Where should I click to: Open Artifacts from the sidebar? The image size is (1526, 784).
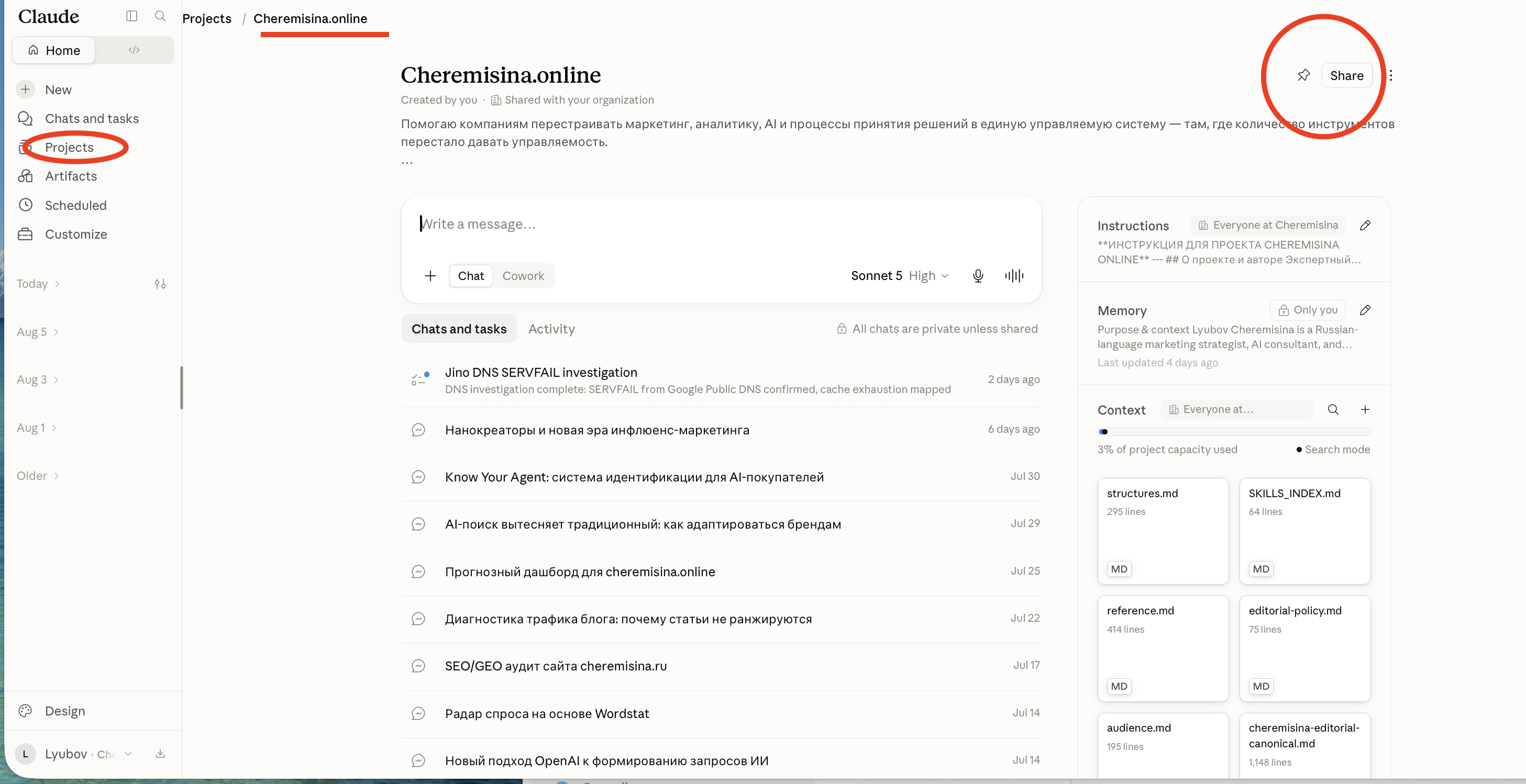click(71, 176)
